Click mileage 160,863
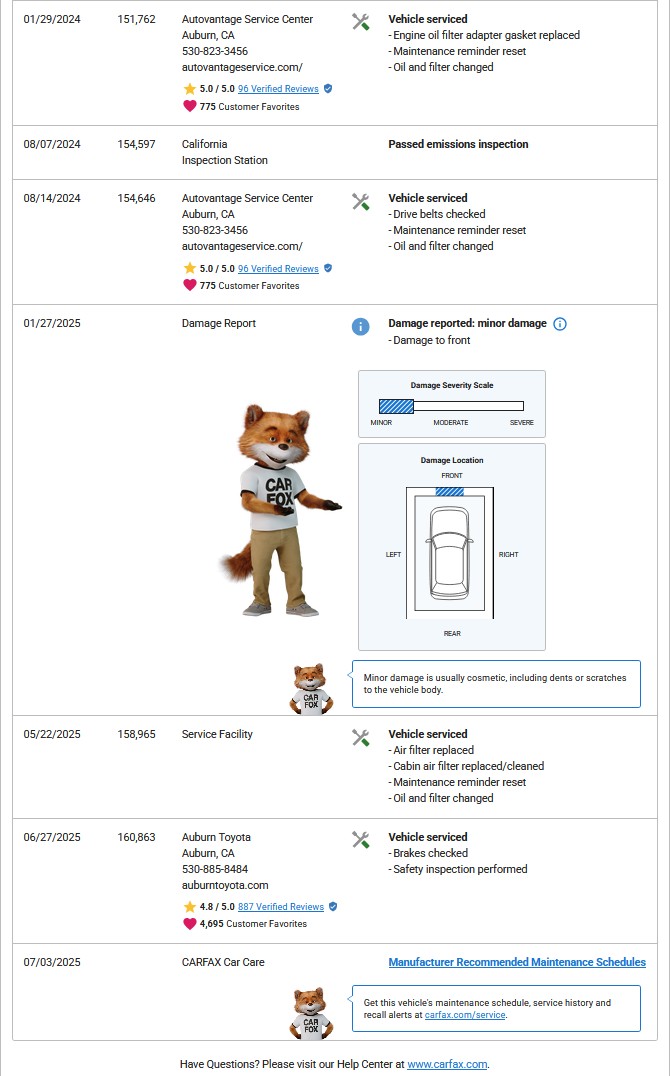The image size is (671, 1076). pos(137,837)
